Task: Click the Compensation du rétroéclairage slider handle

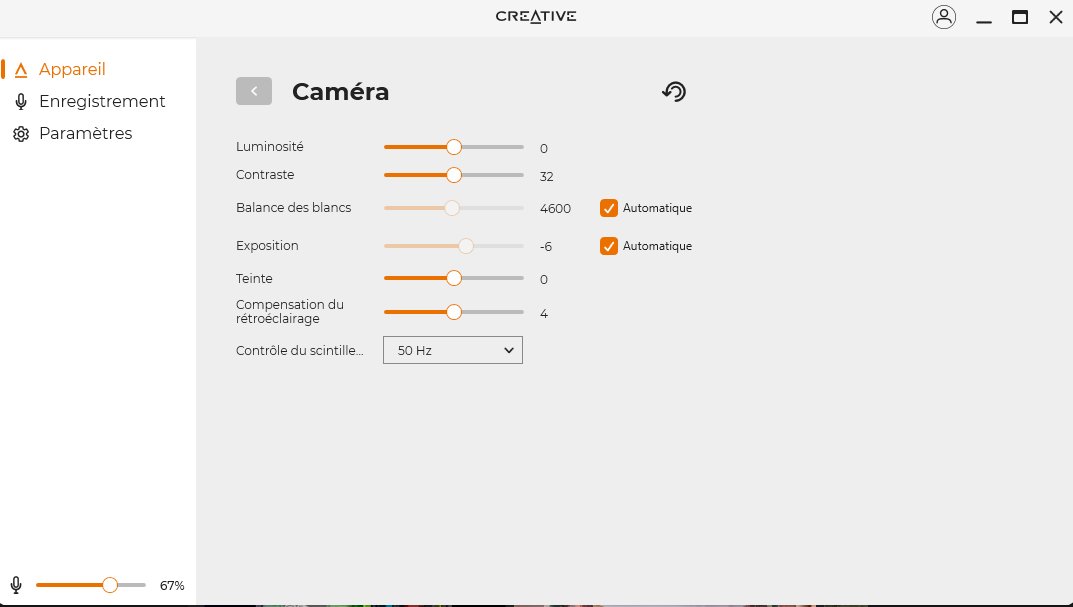Action: [x=454, y=312]
